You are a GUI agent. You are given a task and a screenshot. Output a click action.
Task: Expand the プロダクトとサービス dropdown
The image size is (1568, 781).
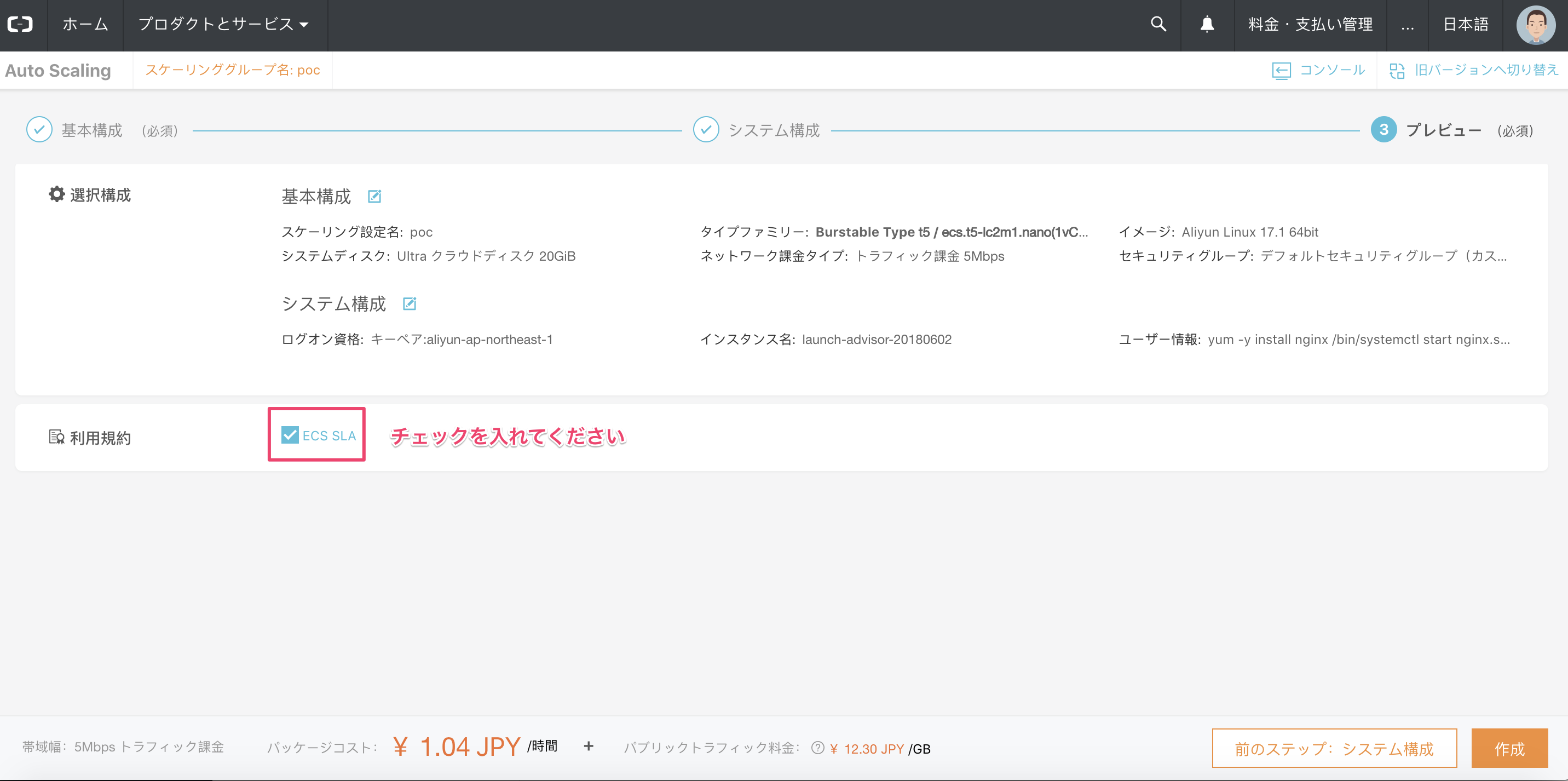(x=223, y=24)
